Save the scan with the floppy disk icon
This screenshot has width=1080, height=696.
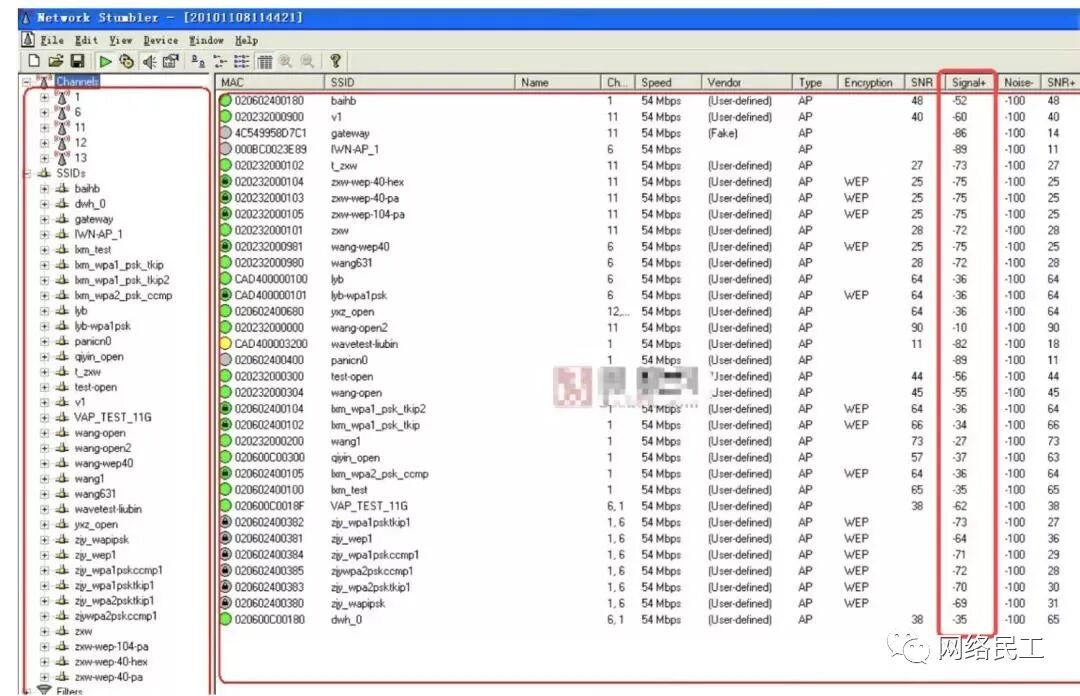pos(77,61)
